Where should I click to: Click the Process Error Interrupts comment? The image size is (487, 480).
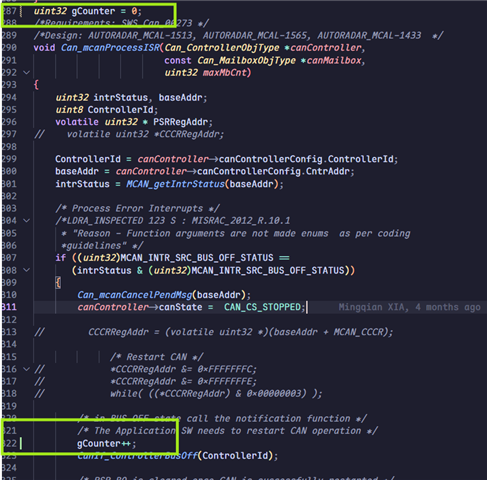[x=137, y=209]
